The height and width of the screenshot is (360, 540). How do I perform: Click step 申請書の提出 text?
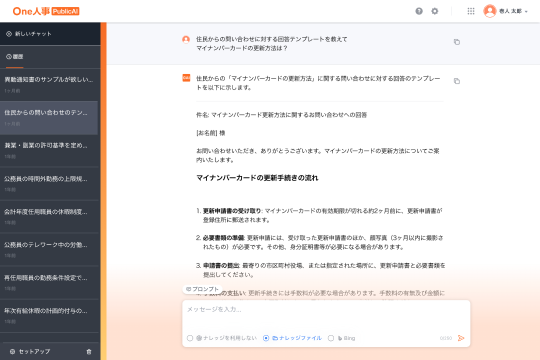(221, 266)
